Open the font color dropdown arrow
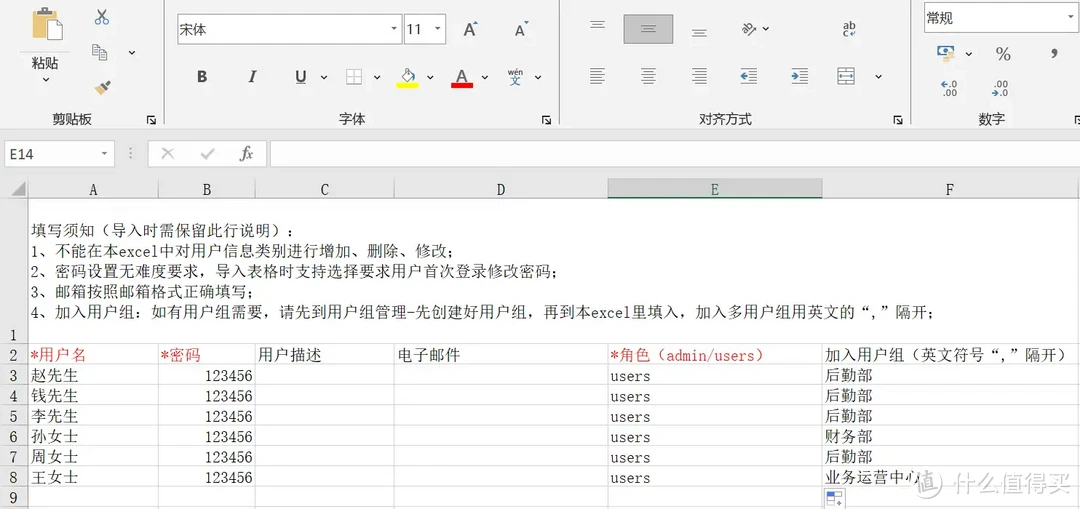 [x=485, y=77]
